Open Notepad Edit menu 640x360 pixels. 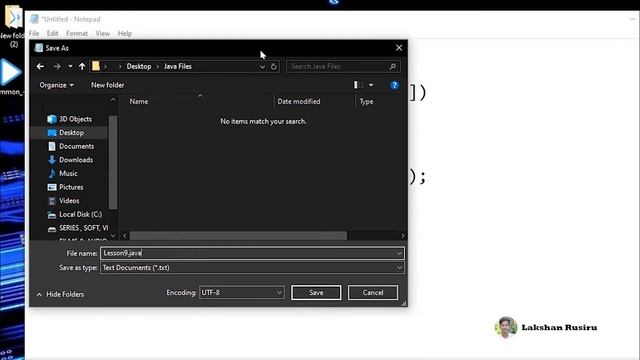[52, 33]
